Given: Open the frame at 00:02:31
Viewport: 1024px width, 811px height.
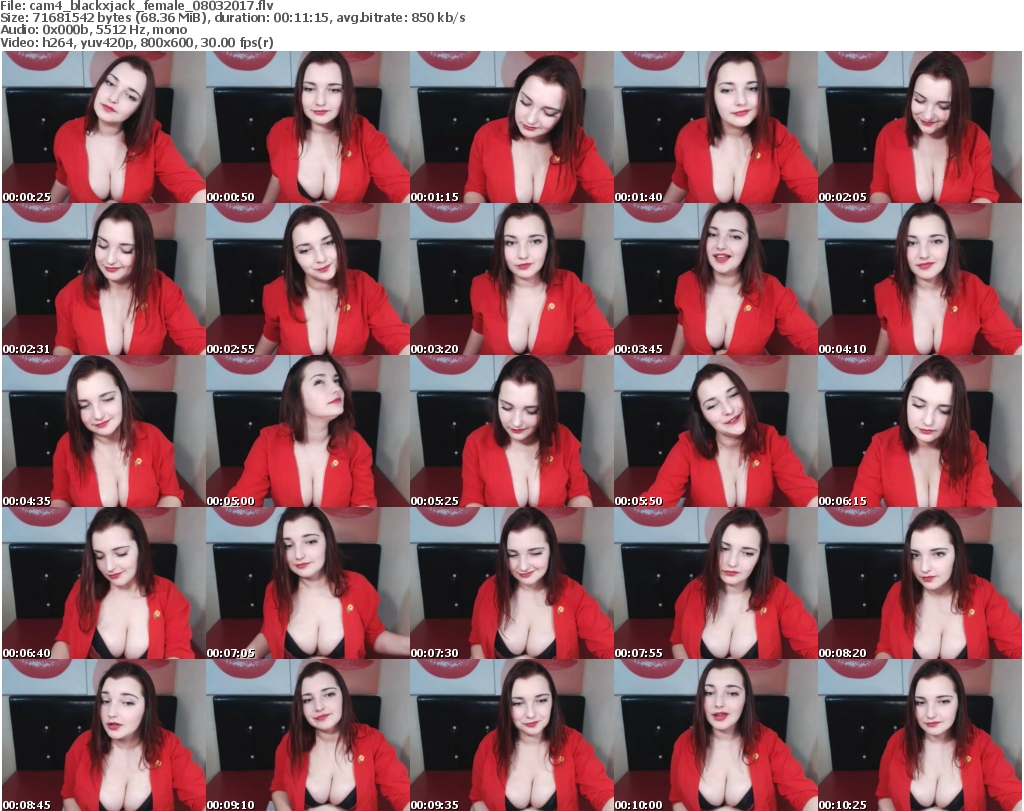Looking at the screenshot, I should coord(104,279).
